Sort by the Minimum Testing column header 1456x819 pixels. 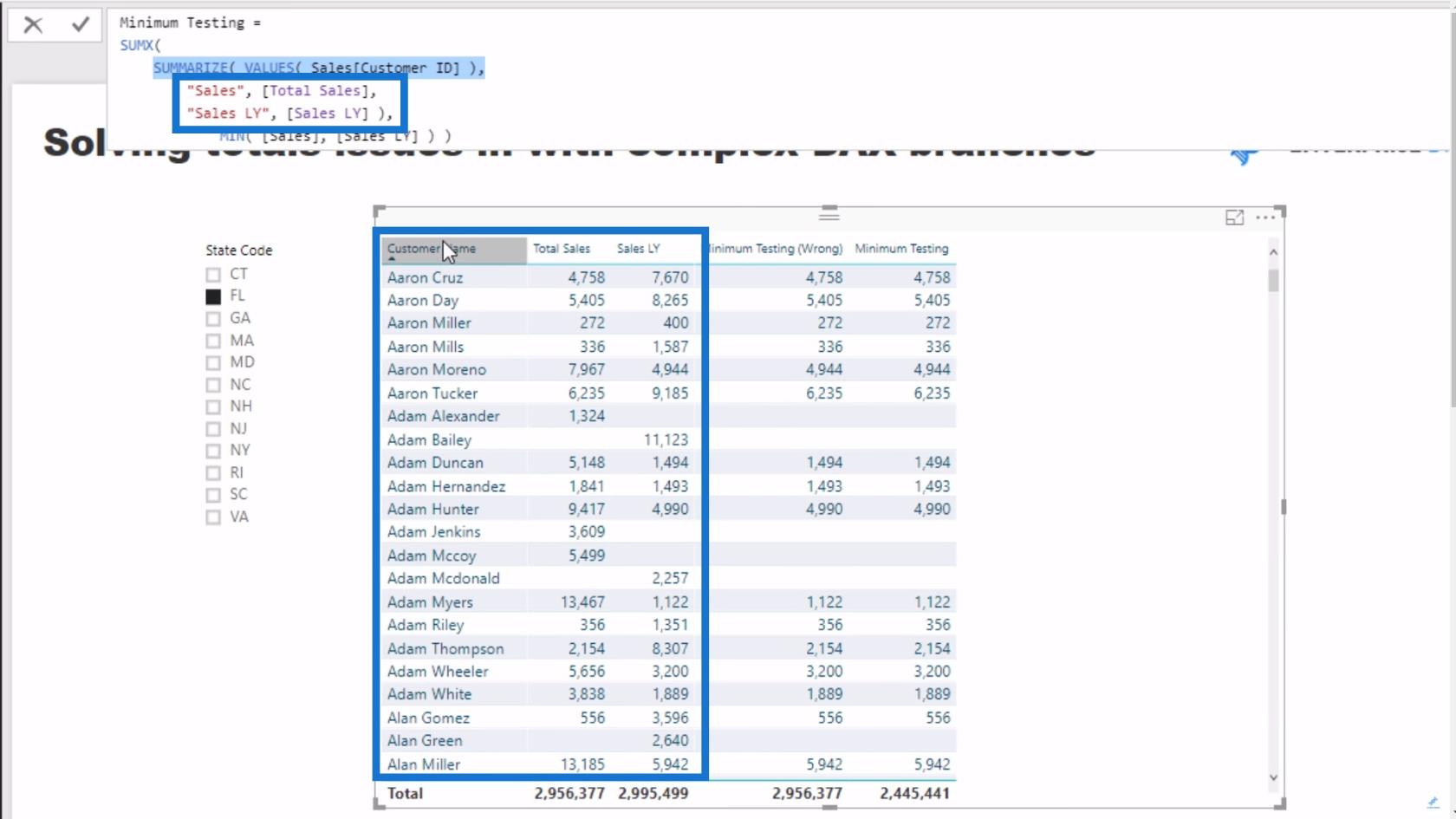tap(901, 249)
